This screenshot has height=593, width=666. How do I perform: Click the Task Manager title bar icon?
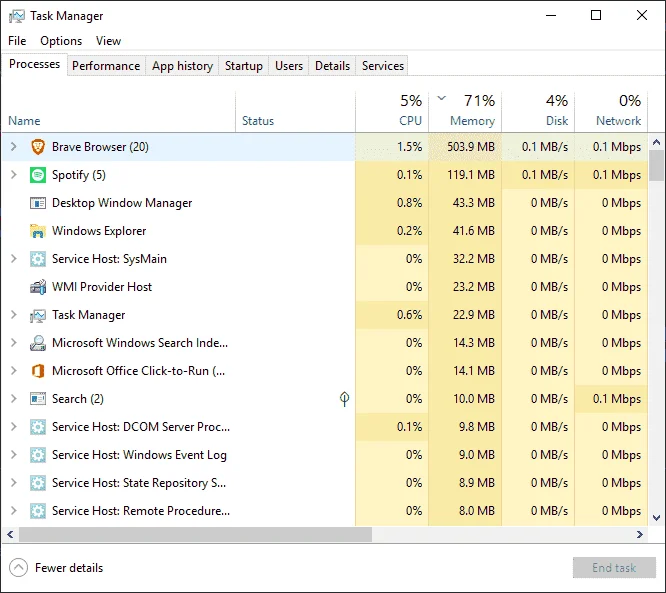(17, 16)
